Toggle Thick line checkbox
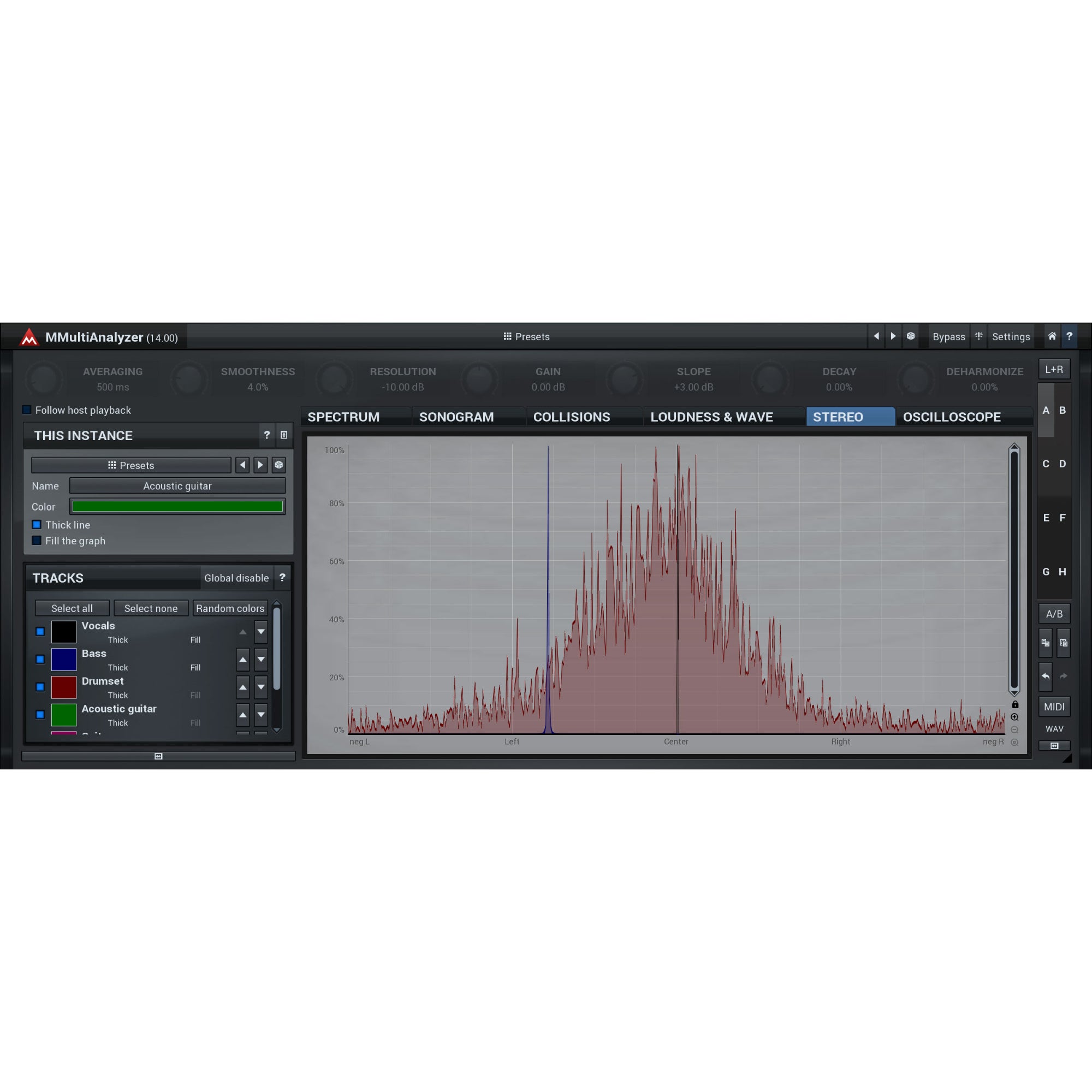The width and height of the screenshot is (1092, 1092). point(37,525)
